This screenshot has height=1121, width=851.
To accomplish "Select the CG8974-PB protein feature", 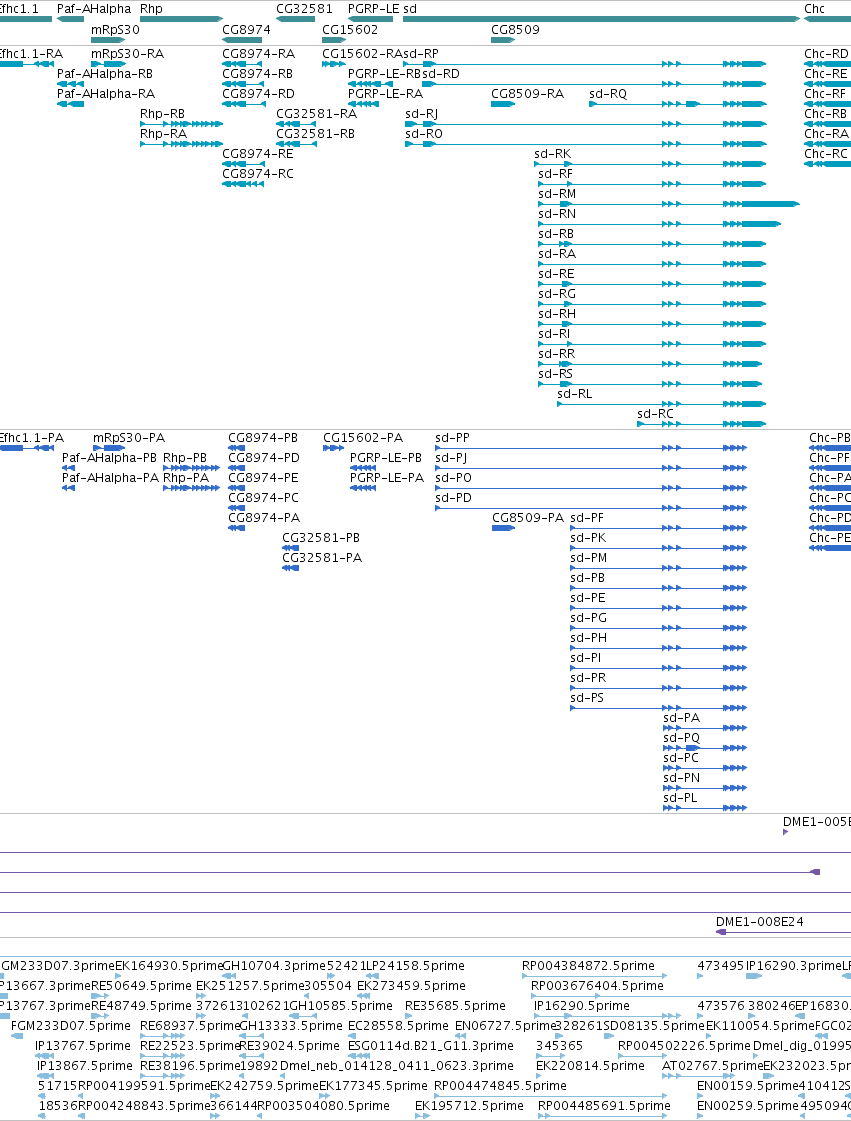I will [237, 448].
